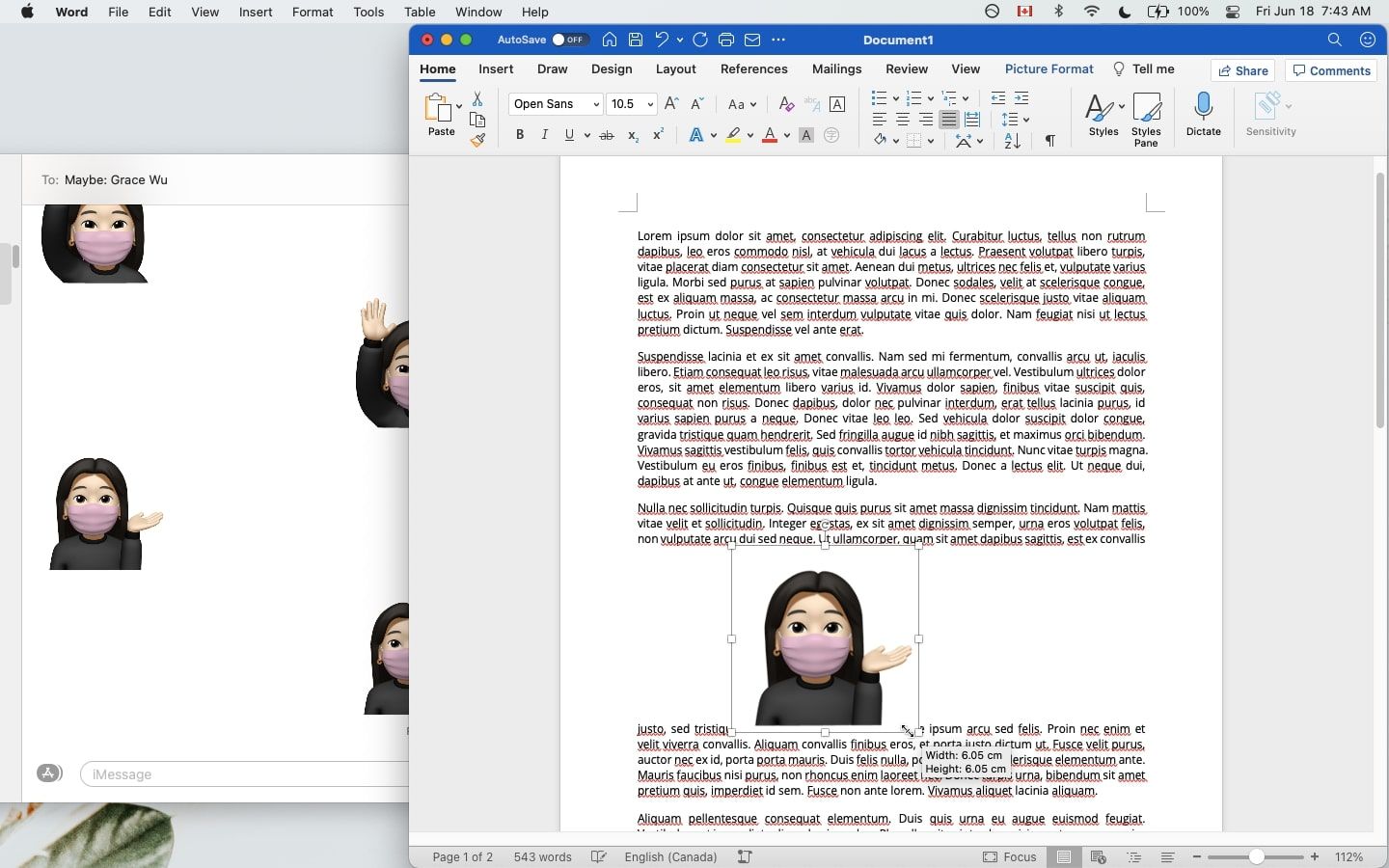Switch to the Picture Format tab
The image size is (1389, 868).
[x=1049, y=68]
